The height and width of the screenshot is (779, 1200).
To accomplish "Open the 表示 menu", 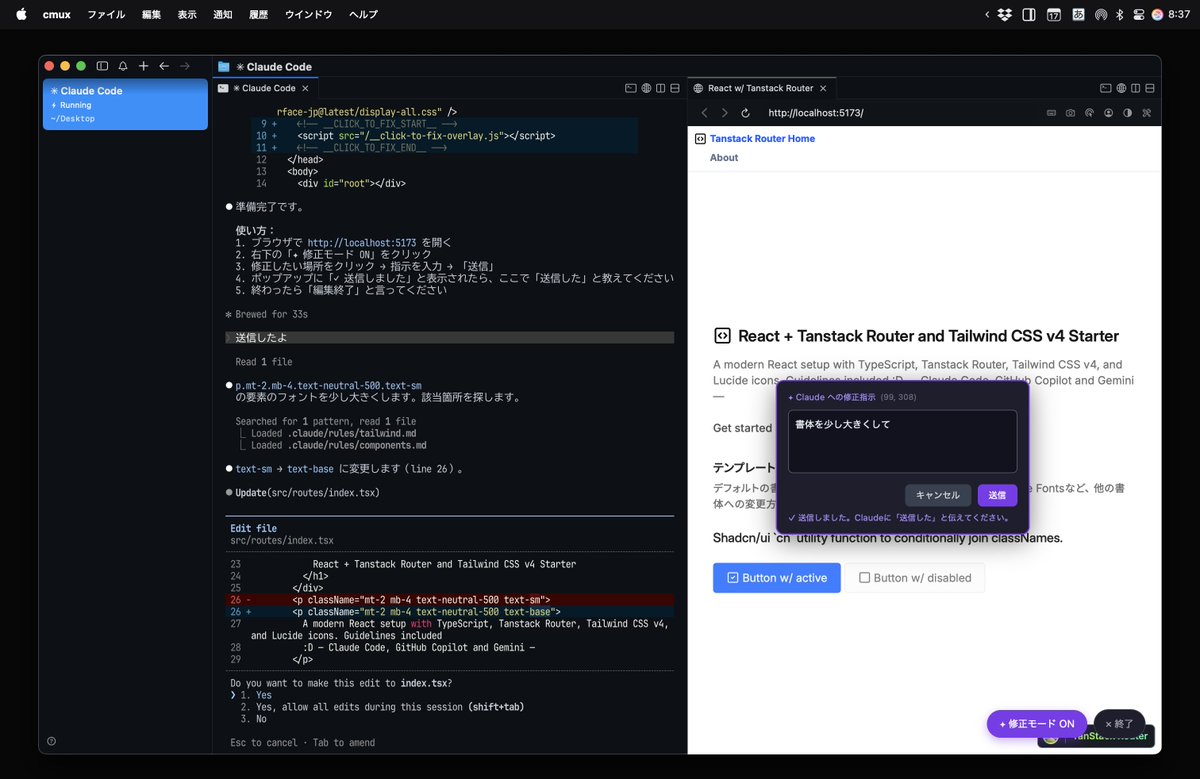I will (187, 14).
